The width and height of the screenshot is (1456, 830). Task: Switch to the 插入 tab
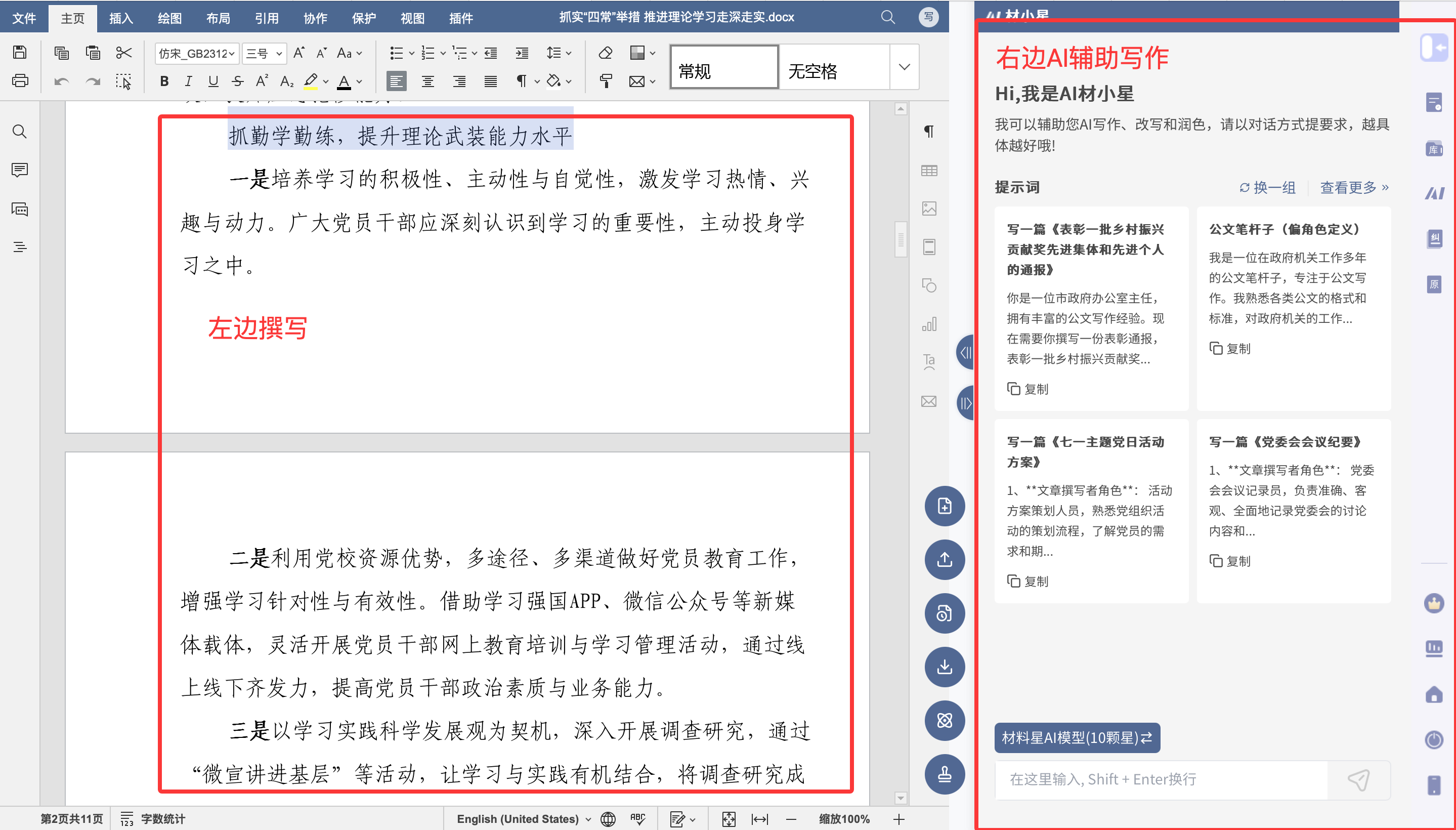121,18
